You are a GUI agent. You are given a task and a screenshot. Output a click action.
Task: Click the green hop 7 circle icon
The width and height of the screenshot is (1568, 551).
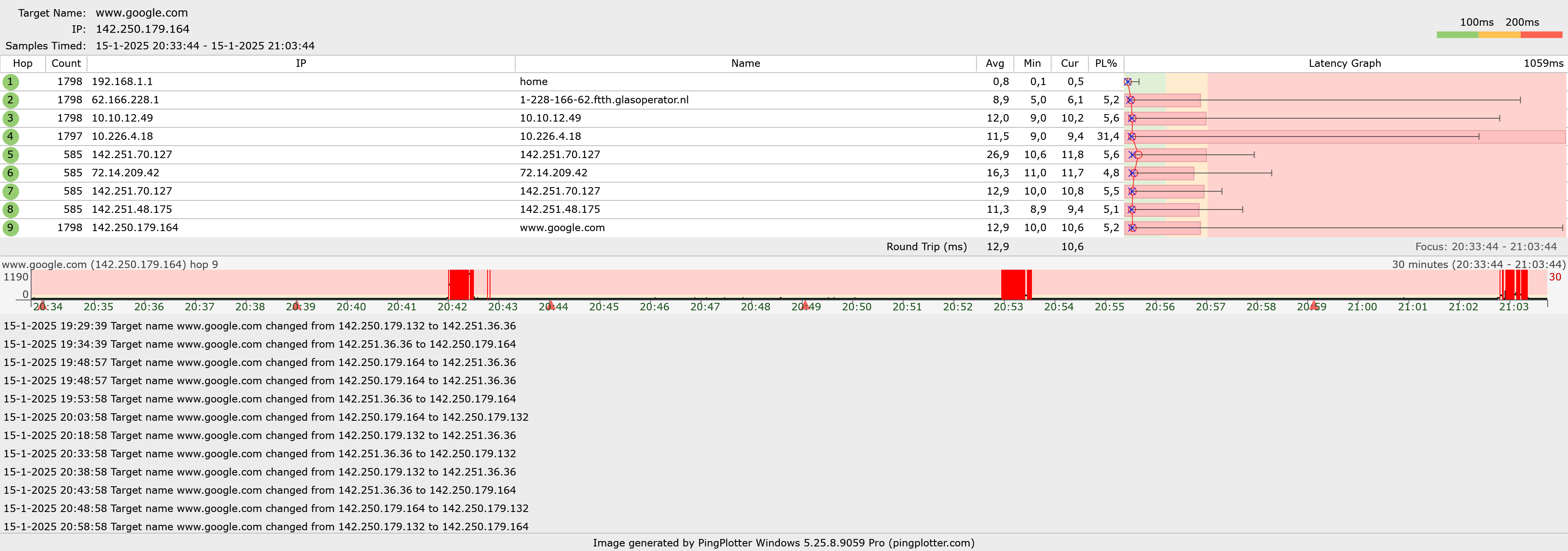coord(10,191)
